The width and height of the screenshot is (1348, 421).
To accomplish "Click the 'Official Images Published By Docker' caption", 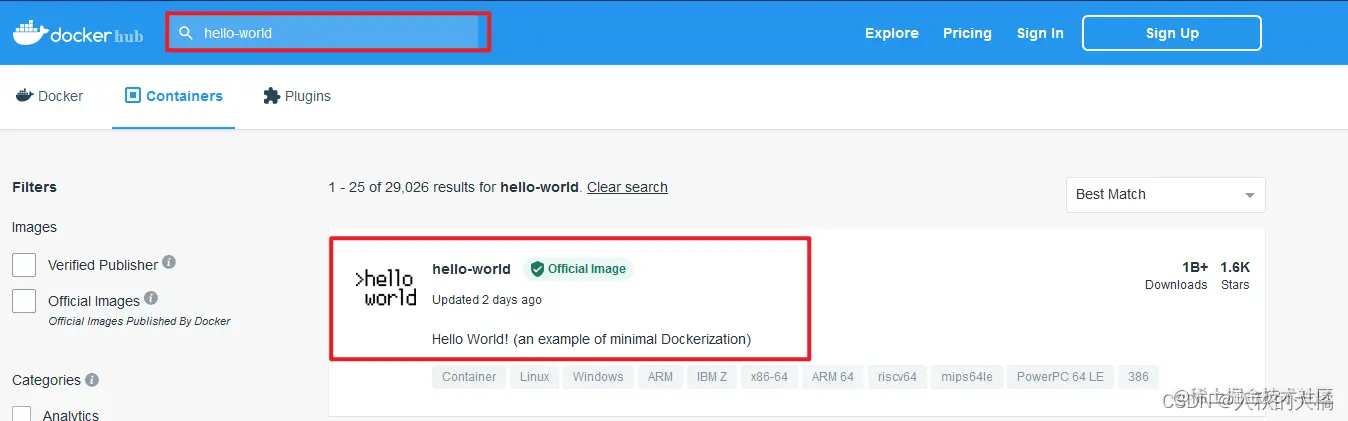I will pos(139,321).
